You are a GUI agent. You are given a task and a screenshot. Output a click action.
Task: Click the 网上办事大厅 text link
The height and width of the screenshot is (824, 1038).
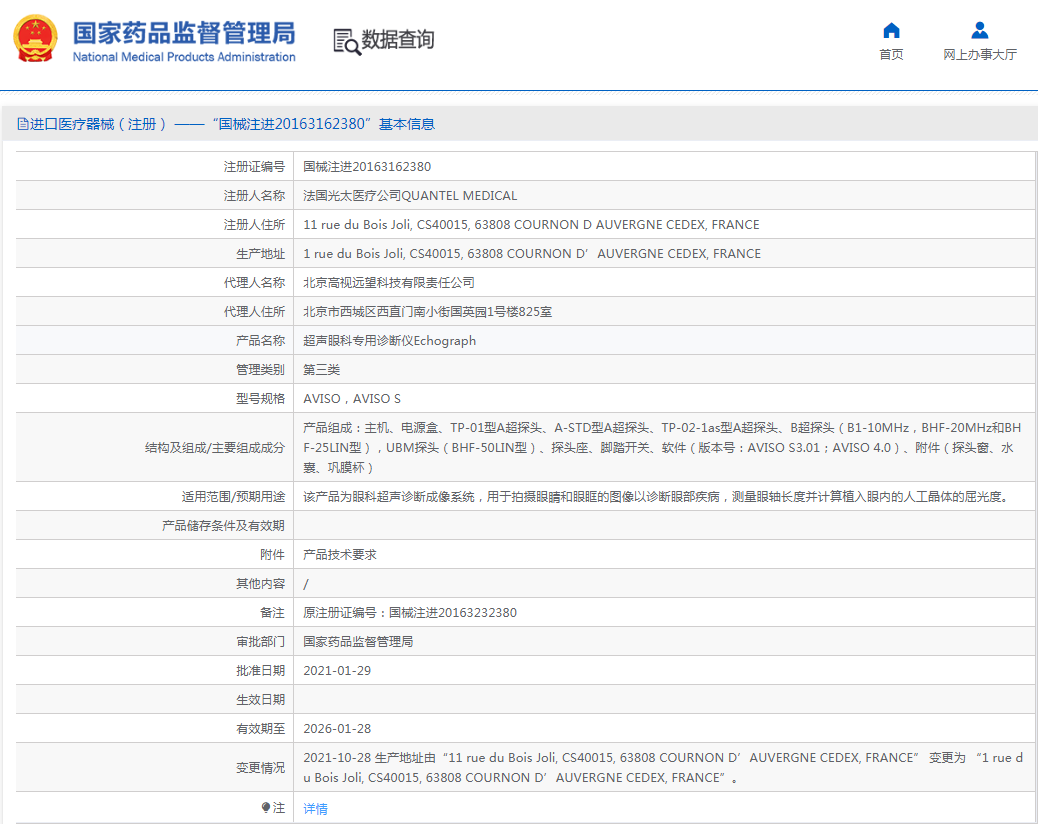point(980,54)
